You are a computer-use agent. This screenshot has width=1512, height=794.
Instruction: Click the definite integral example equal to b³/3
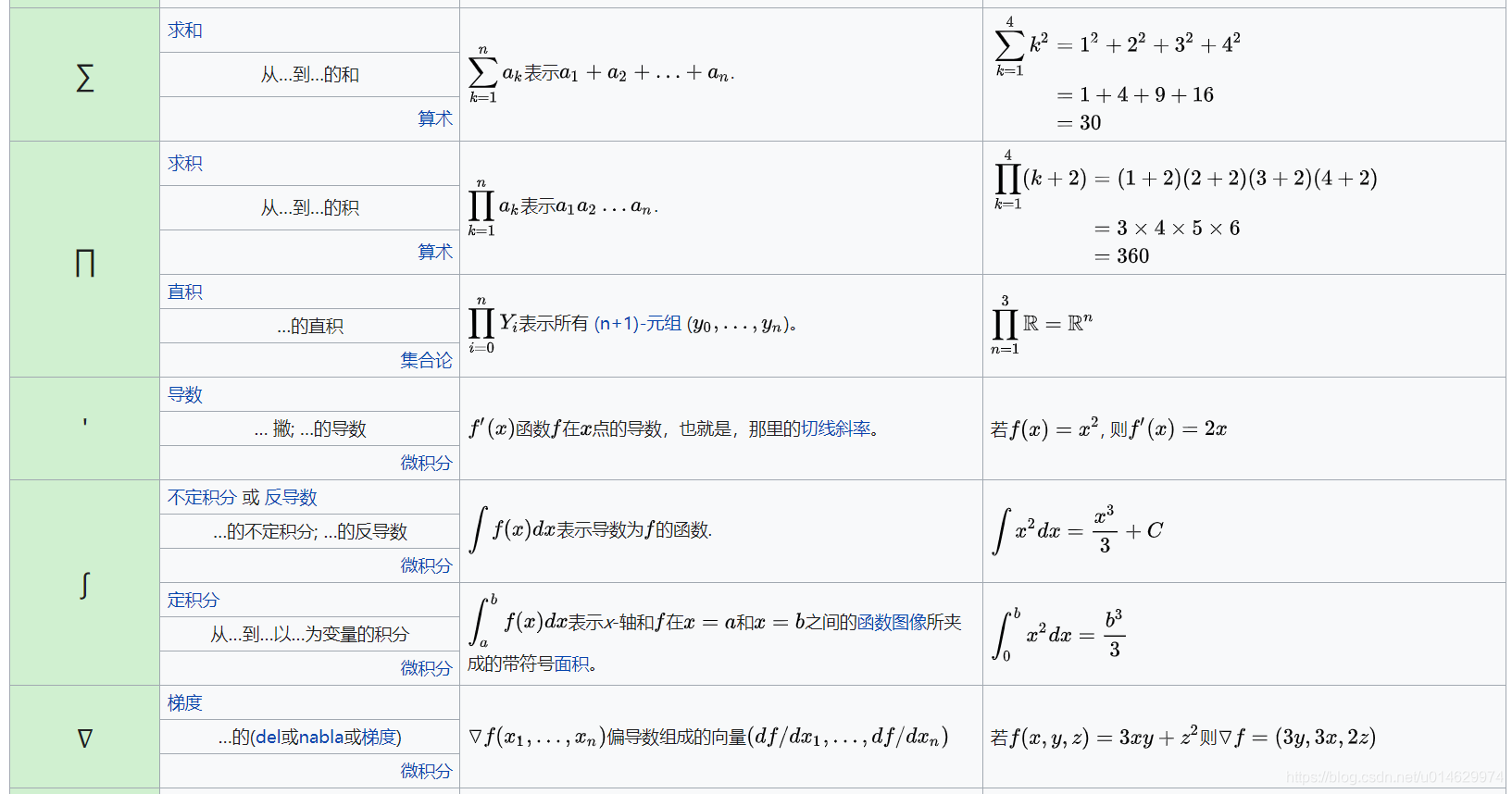[1058, 634]
